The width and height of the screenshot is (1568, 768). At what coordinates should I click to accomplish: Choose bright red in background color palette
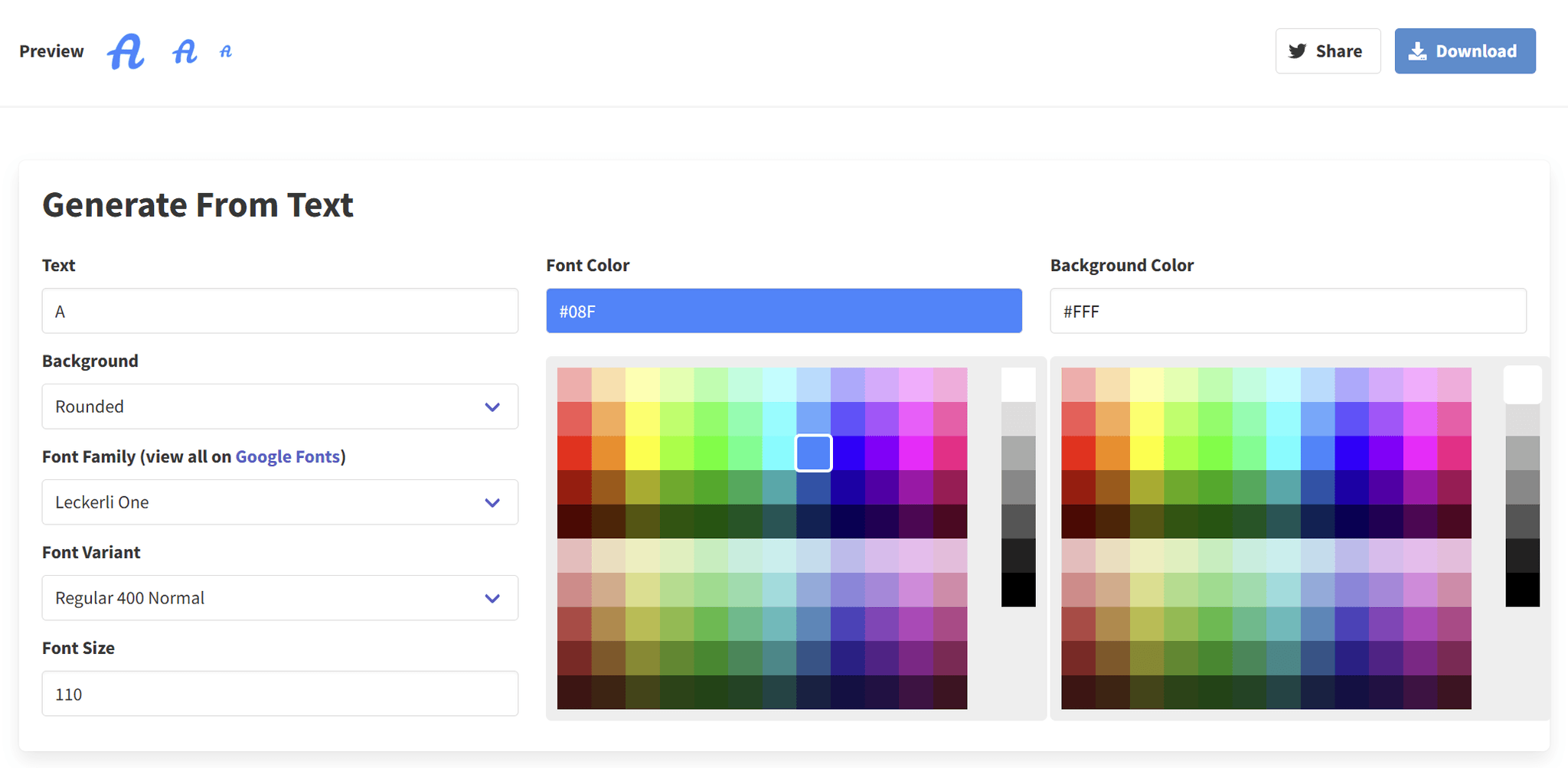point(1078,453)
